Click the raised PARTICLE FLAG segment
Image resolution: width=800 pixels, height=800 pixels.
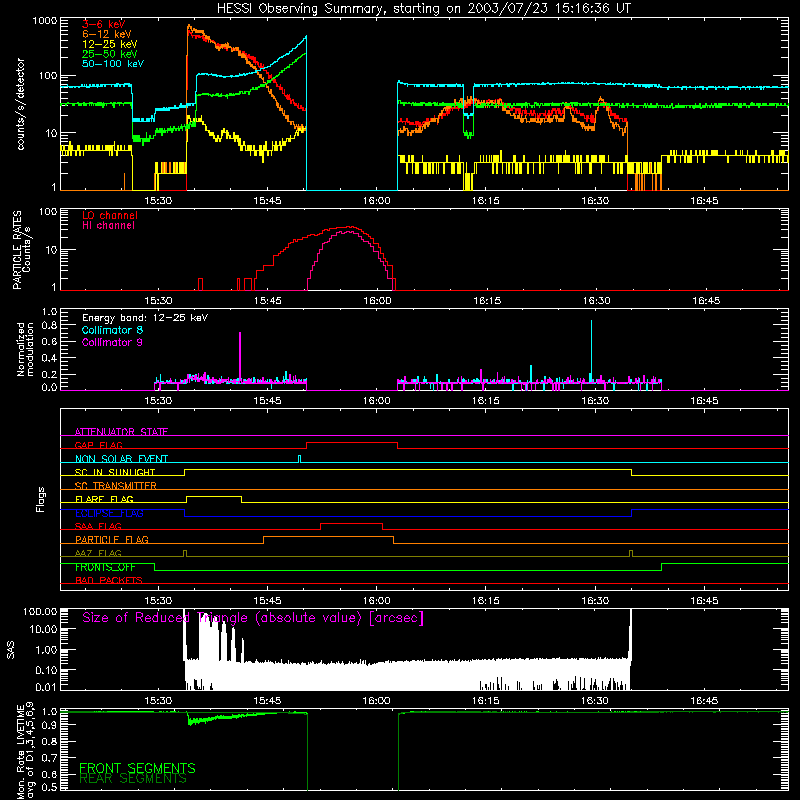coord(329,537)
